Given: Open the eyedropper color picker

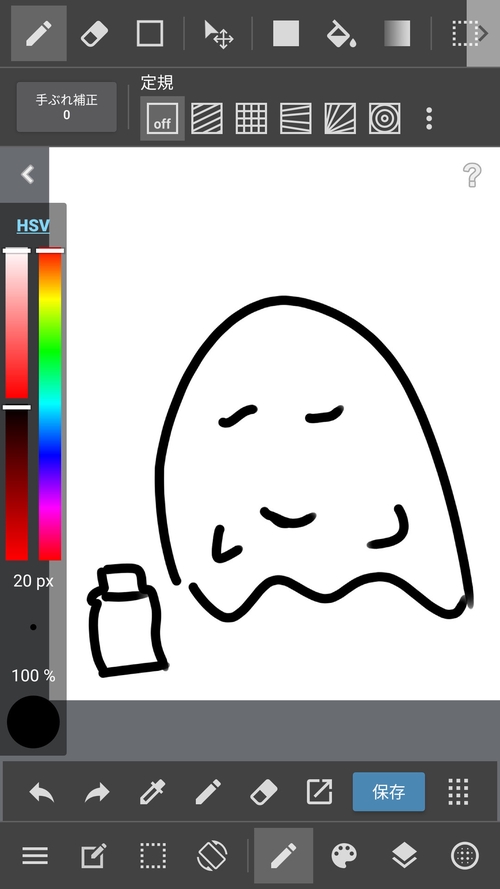Looking at the screenshot, I should point(153,791).
